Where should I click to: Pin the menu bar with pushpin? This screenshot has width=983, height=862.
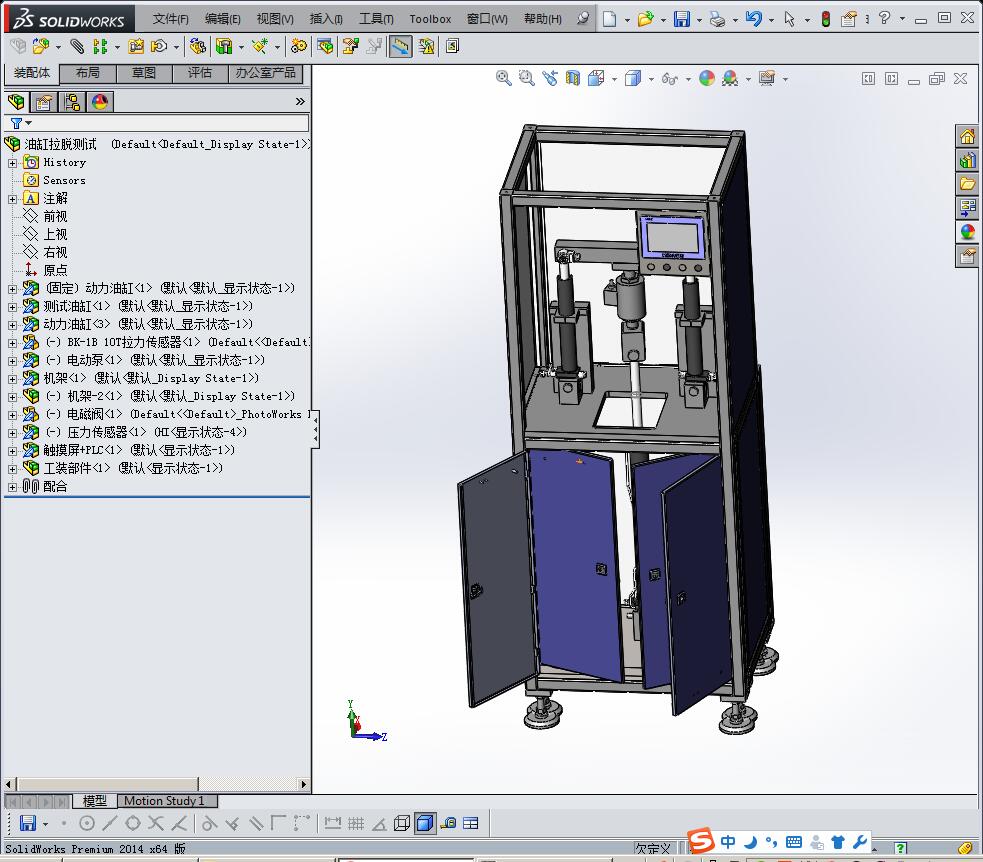[584, 18]
